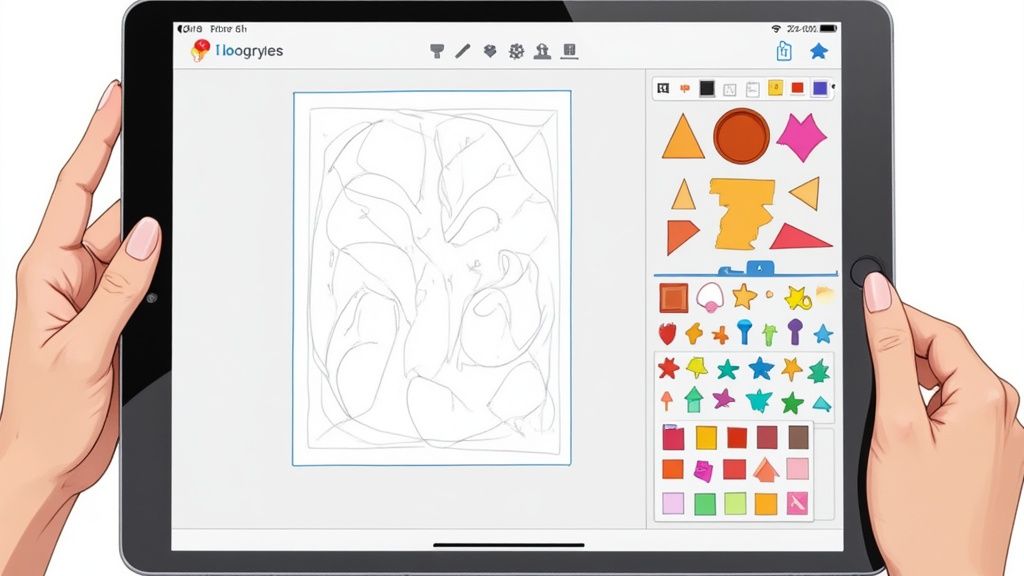Pick the maroon swatch next to brown
This screenshot has height=576, width=1024.
(x=767, y=437)
